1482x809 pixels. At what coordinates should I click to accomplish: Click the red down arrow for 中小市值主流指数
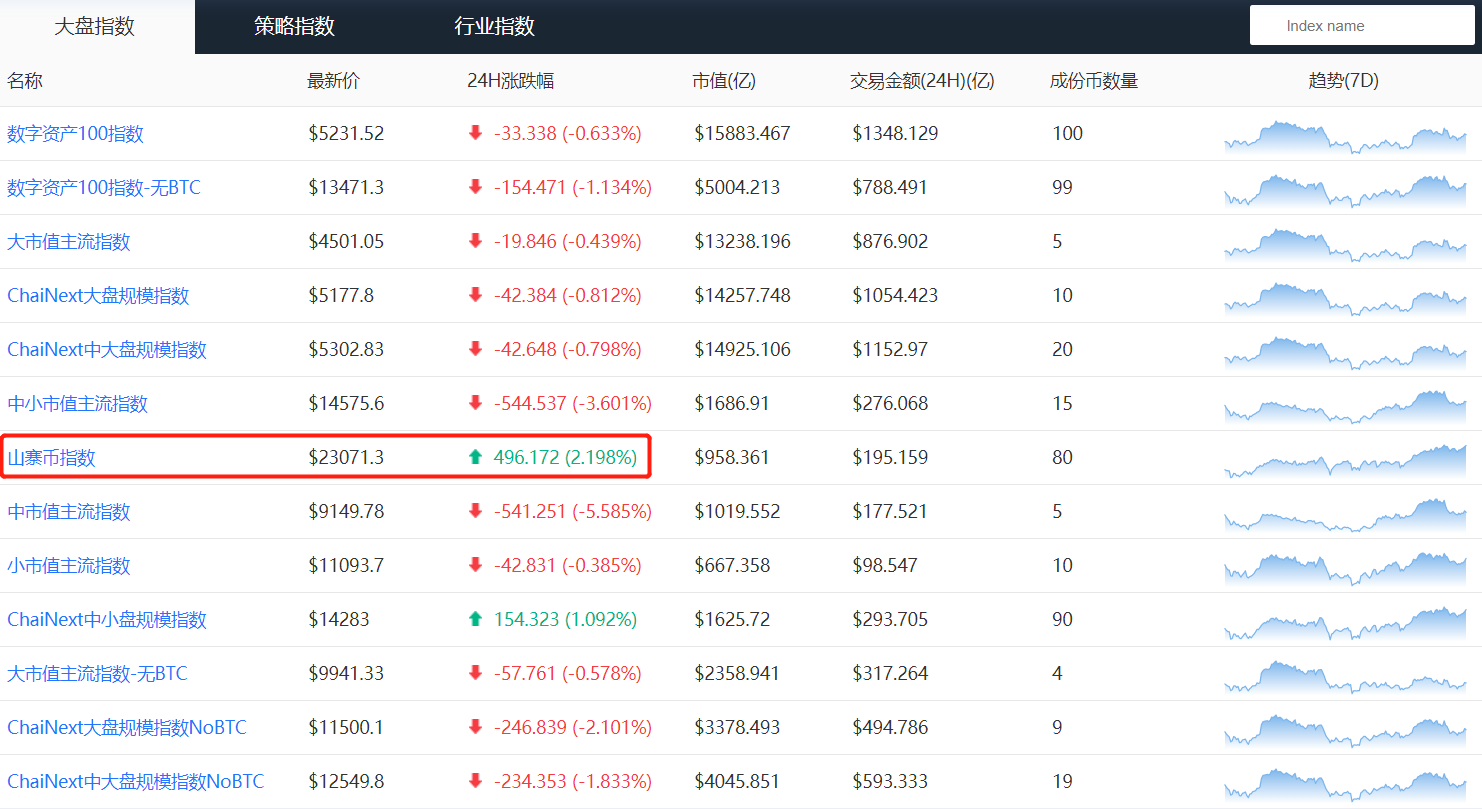tap(475, 403)
